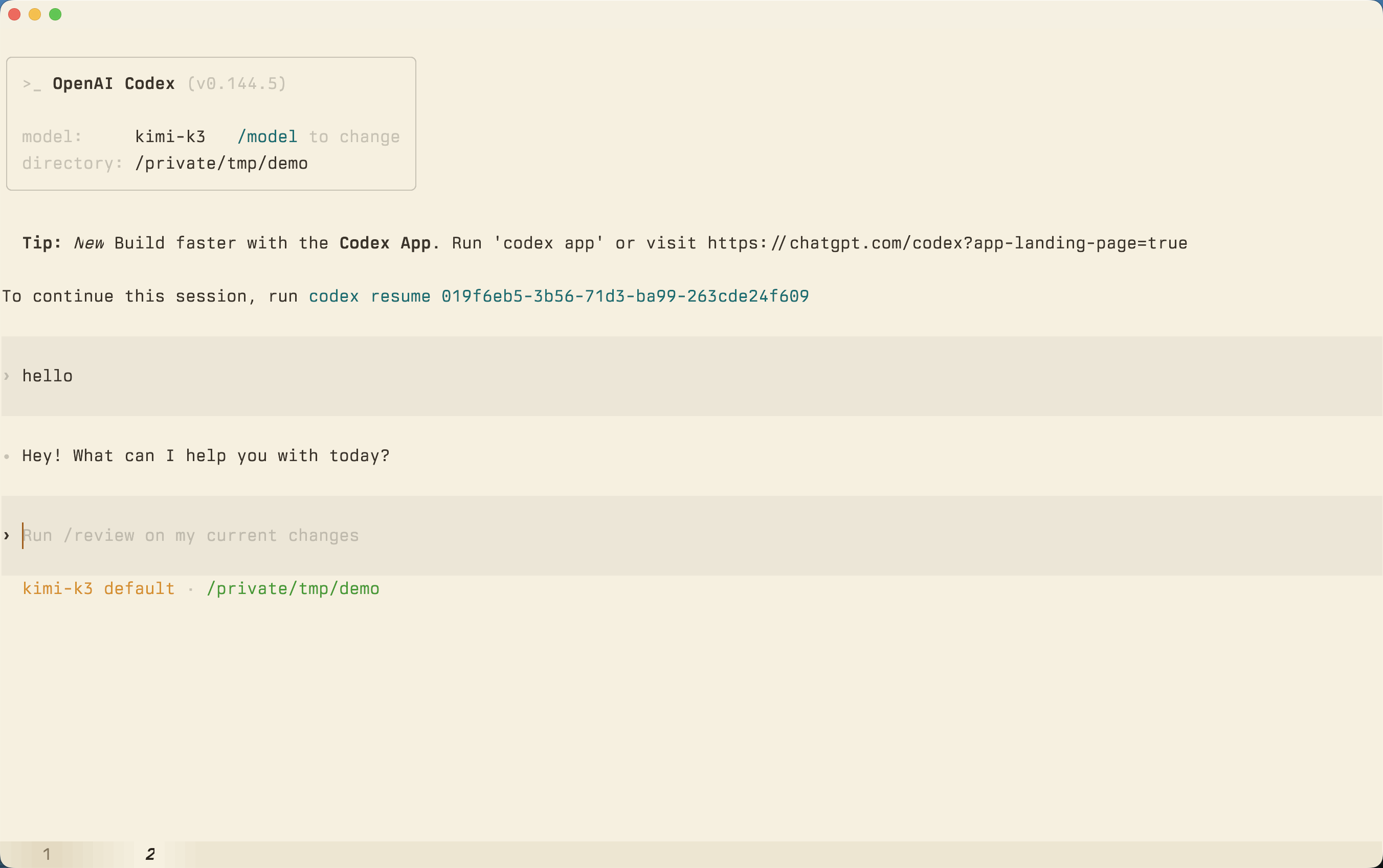Click the bold 'Codex App' text in the tip

point(385,243)
